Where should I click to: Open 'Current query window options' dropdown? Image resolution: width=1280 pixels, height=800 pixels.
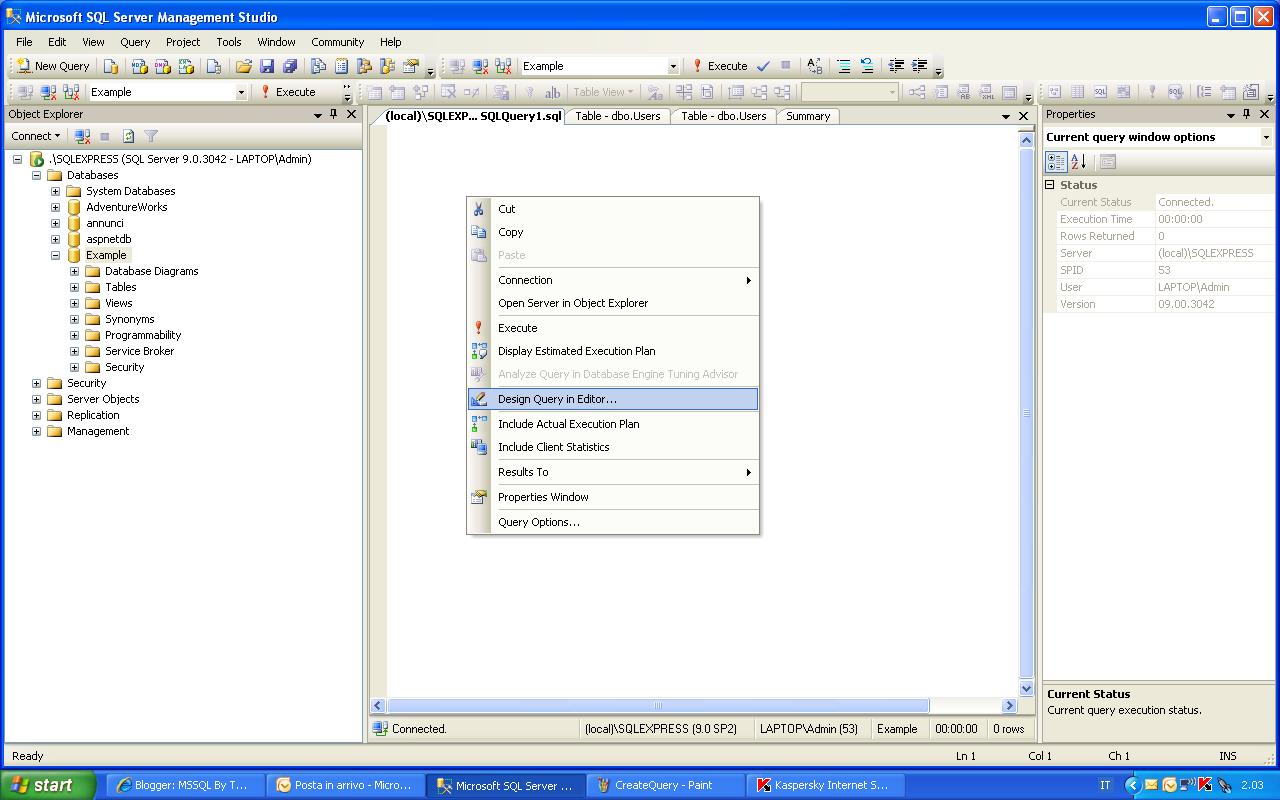coord(1265,137)
